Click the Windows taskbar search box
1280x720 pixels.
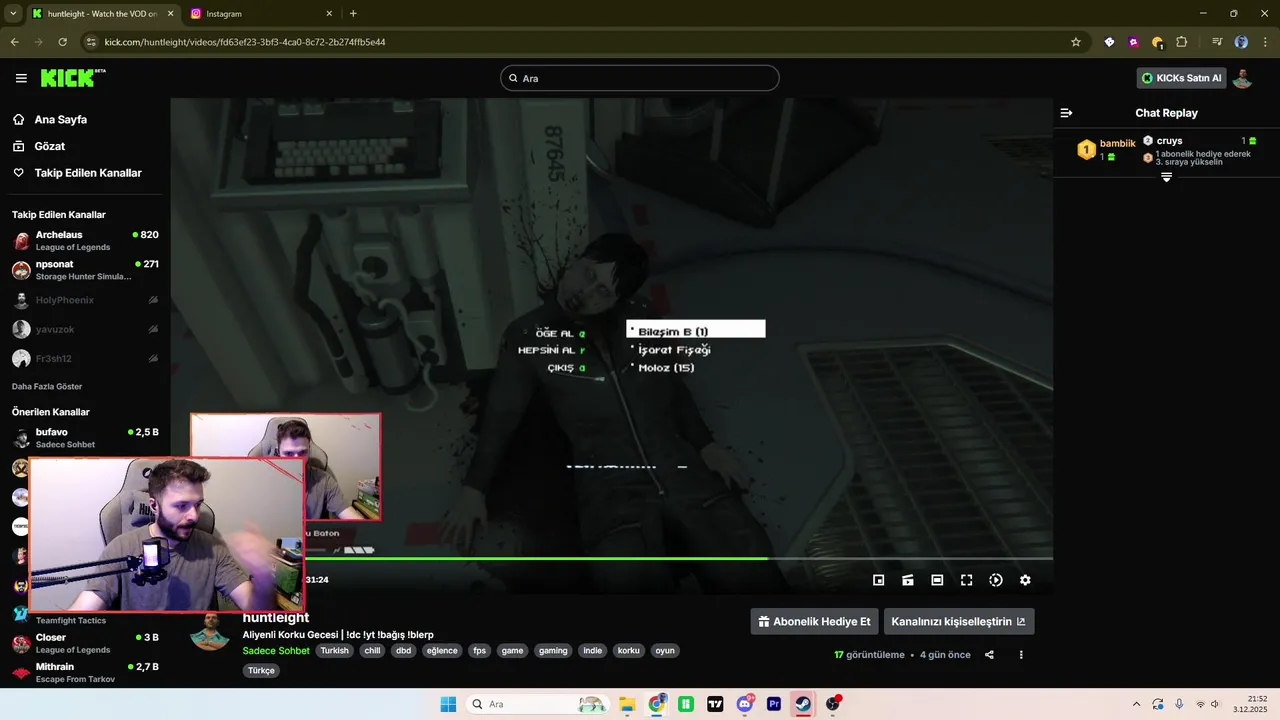[x=540, y=704]
